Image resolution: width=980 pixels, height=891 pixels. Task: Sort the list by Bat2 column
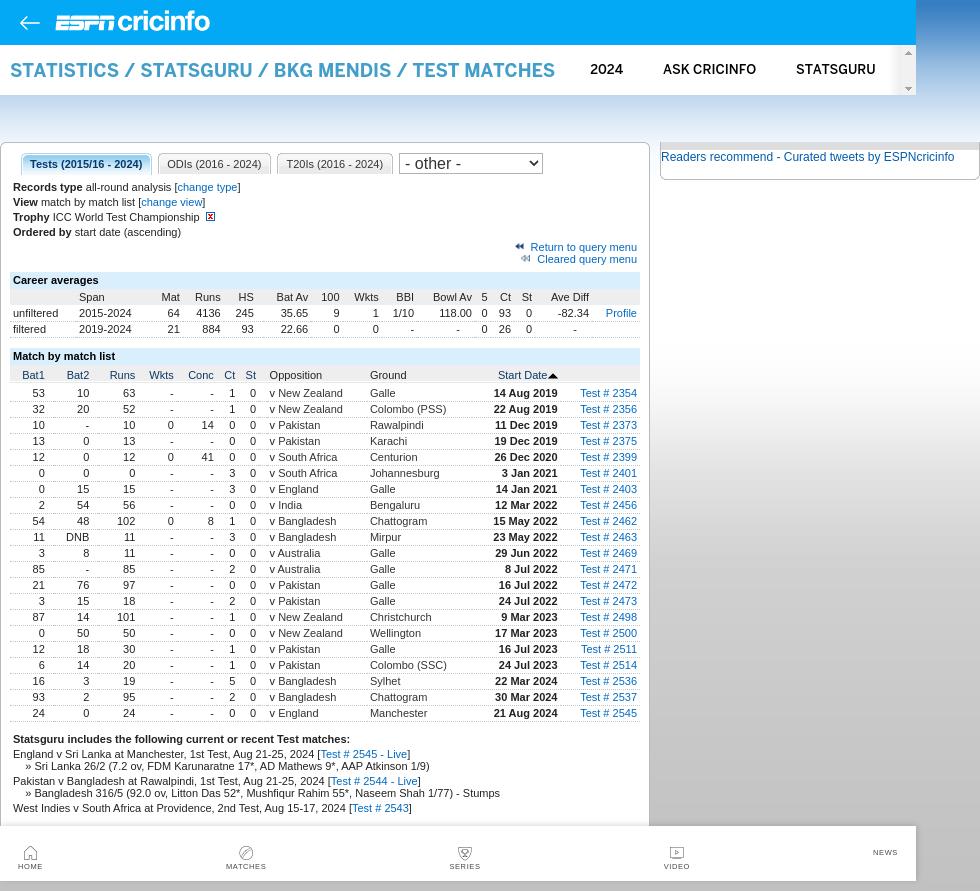click(78, 376)
